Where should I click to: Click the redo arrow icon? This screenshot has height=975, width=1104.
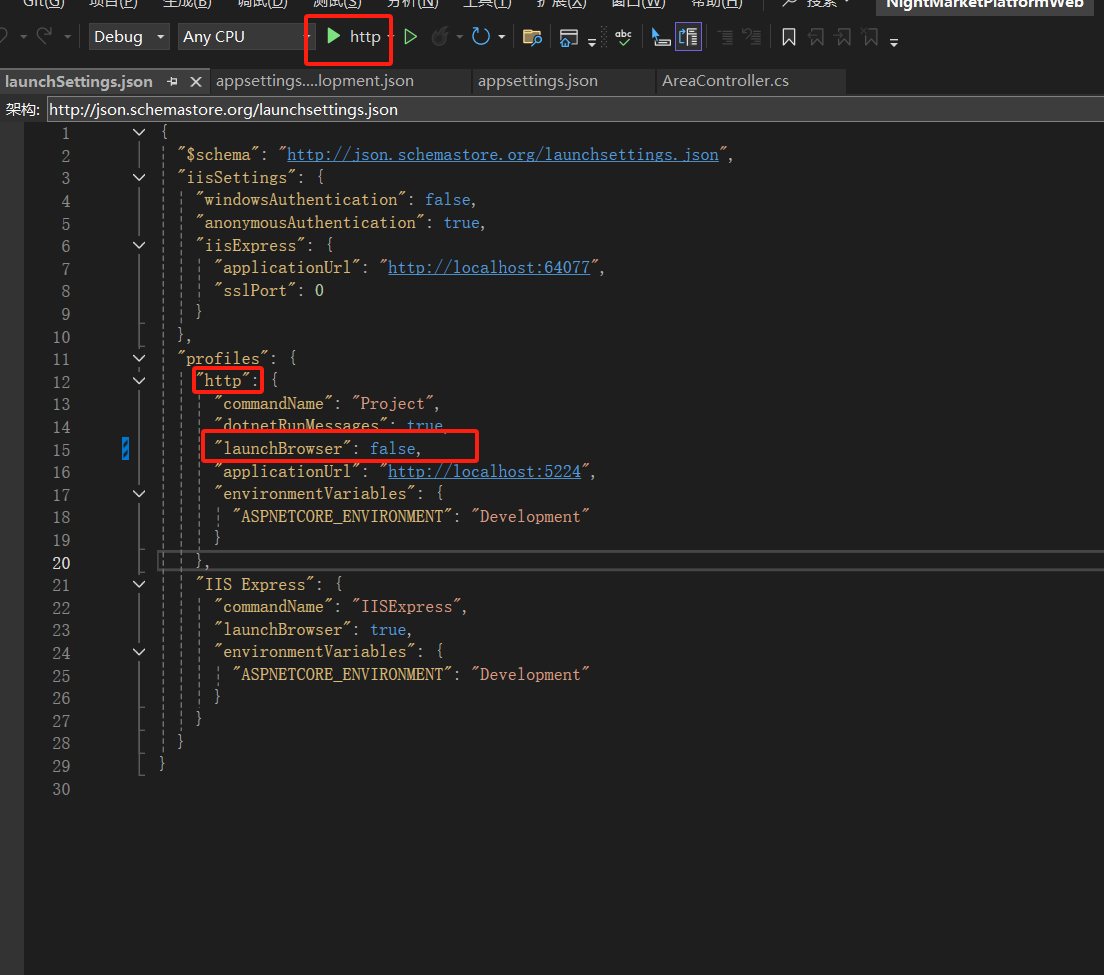click(44, 36)
